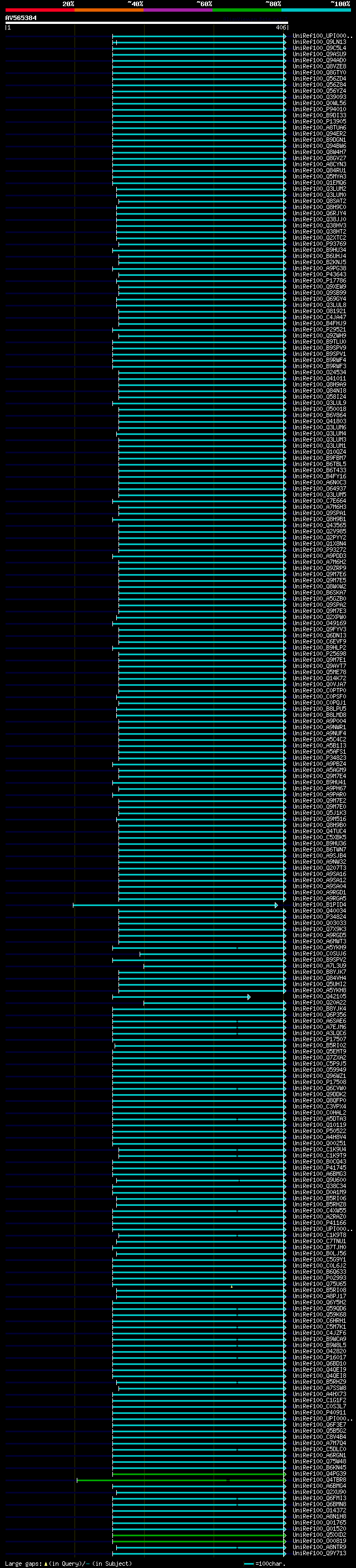The width and height of the screenshot is (356, 1568).
Task: Select label UniRef100_A7L3U9
Action: (x=319, y=966)
